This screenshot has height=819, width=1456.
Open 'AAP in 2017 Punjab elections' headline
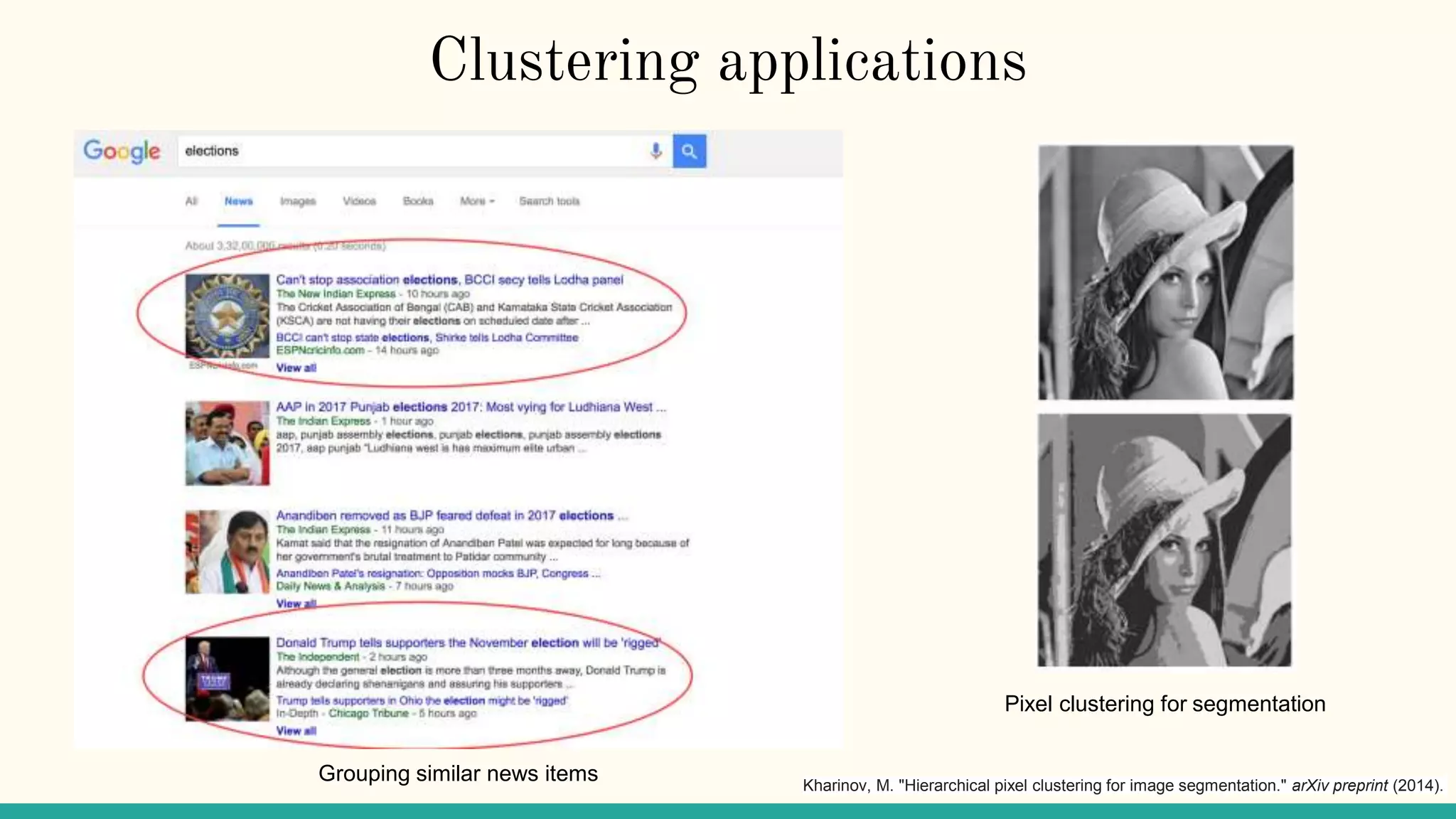pyautogui.click(x=471, y=407)
